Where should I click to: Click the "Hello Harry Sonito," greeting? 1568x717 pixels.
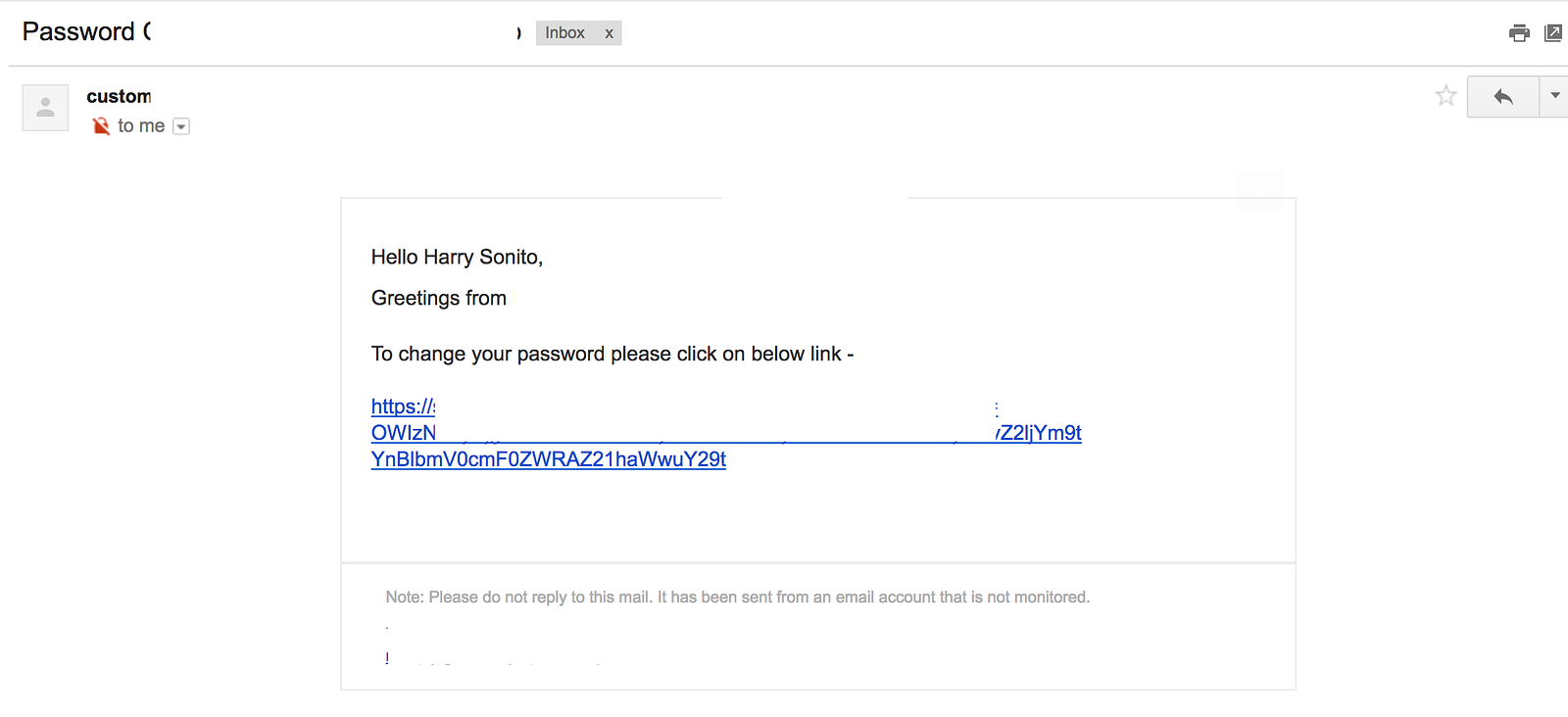click(x=457, y=257)
